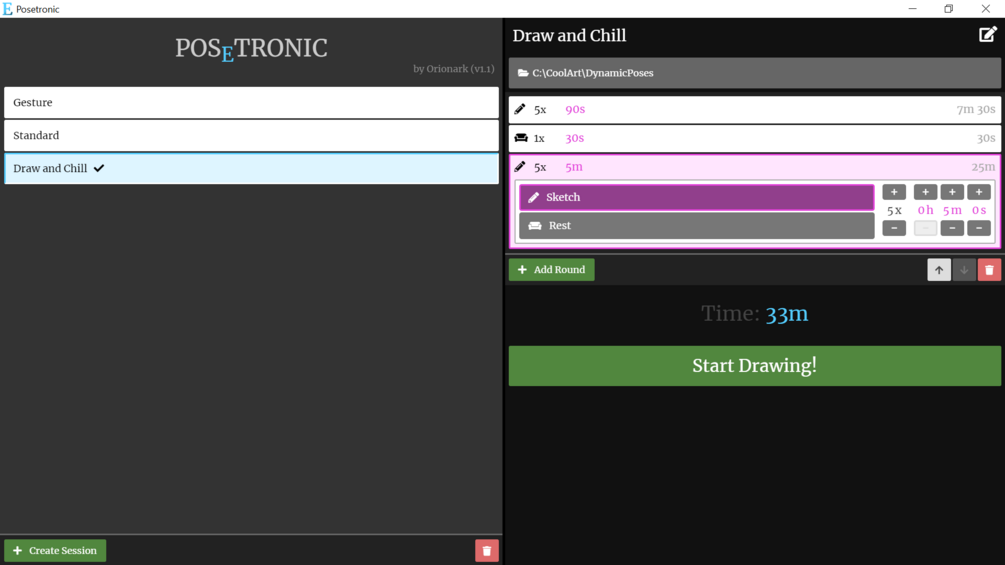Open the edit session name icon

click(x=987, y=35)
